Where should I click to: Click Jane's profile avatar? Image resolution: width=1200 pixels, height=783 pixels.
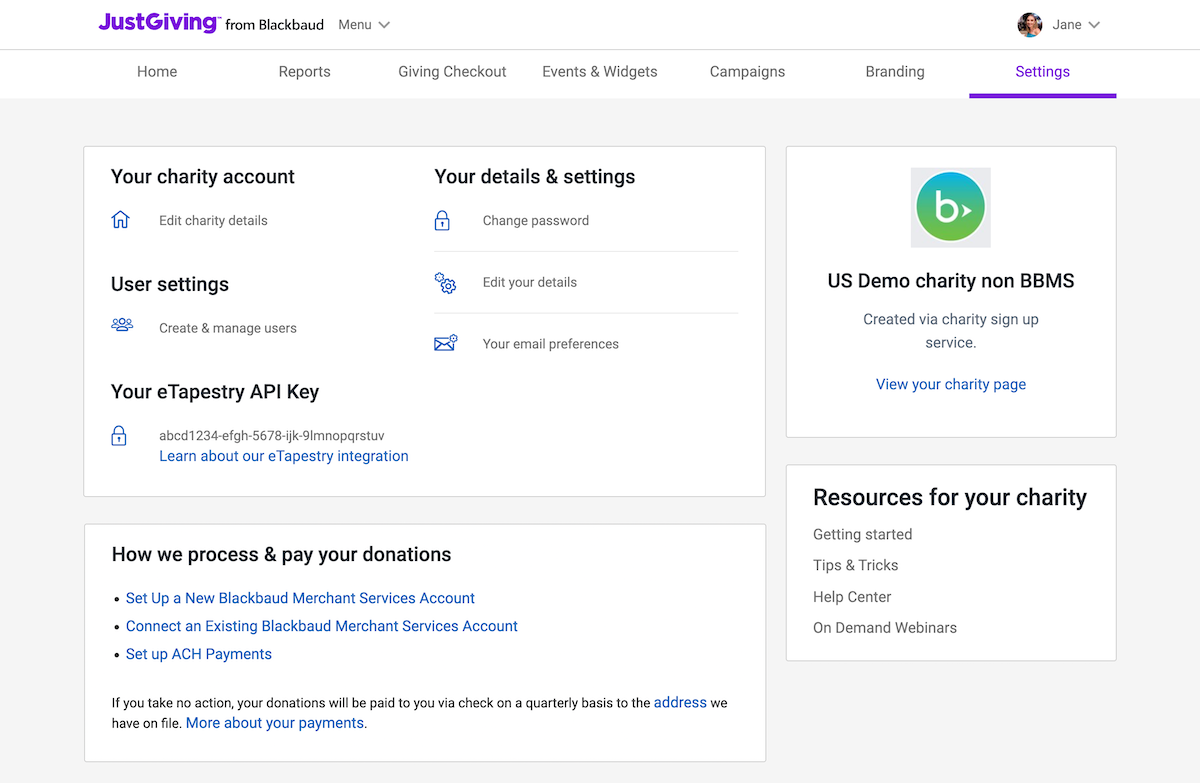pos(1029,25)
